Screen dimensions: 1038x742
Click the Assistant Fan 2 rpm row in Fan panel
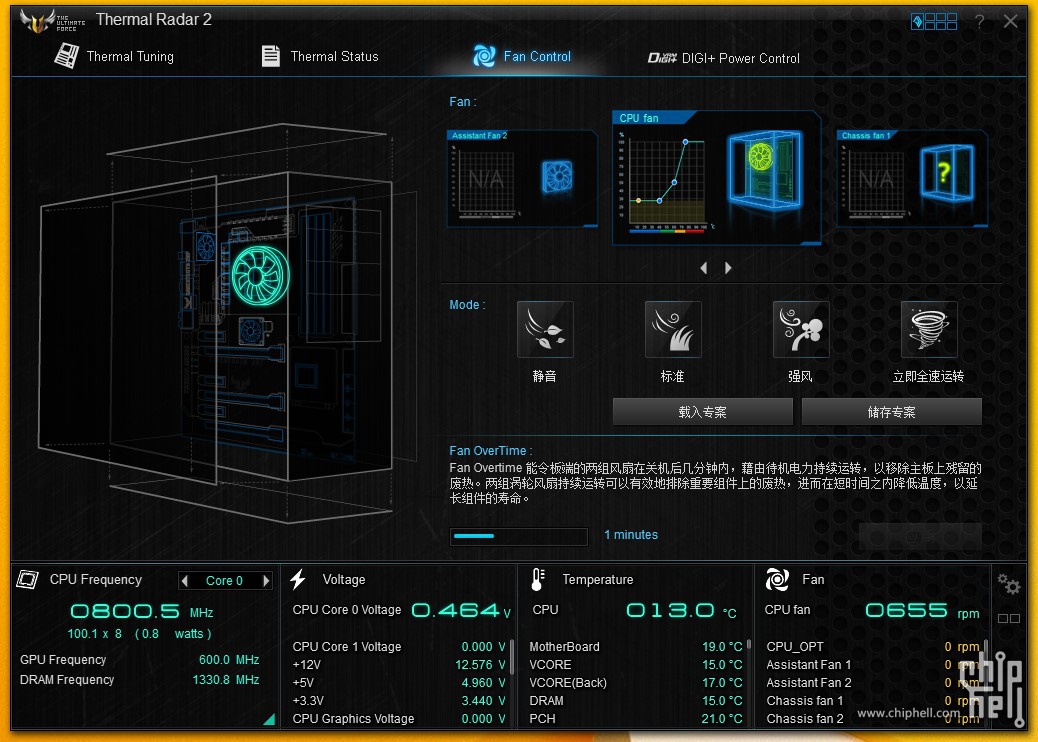click(x=873, y=682)
